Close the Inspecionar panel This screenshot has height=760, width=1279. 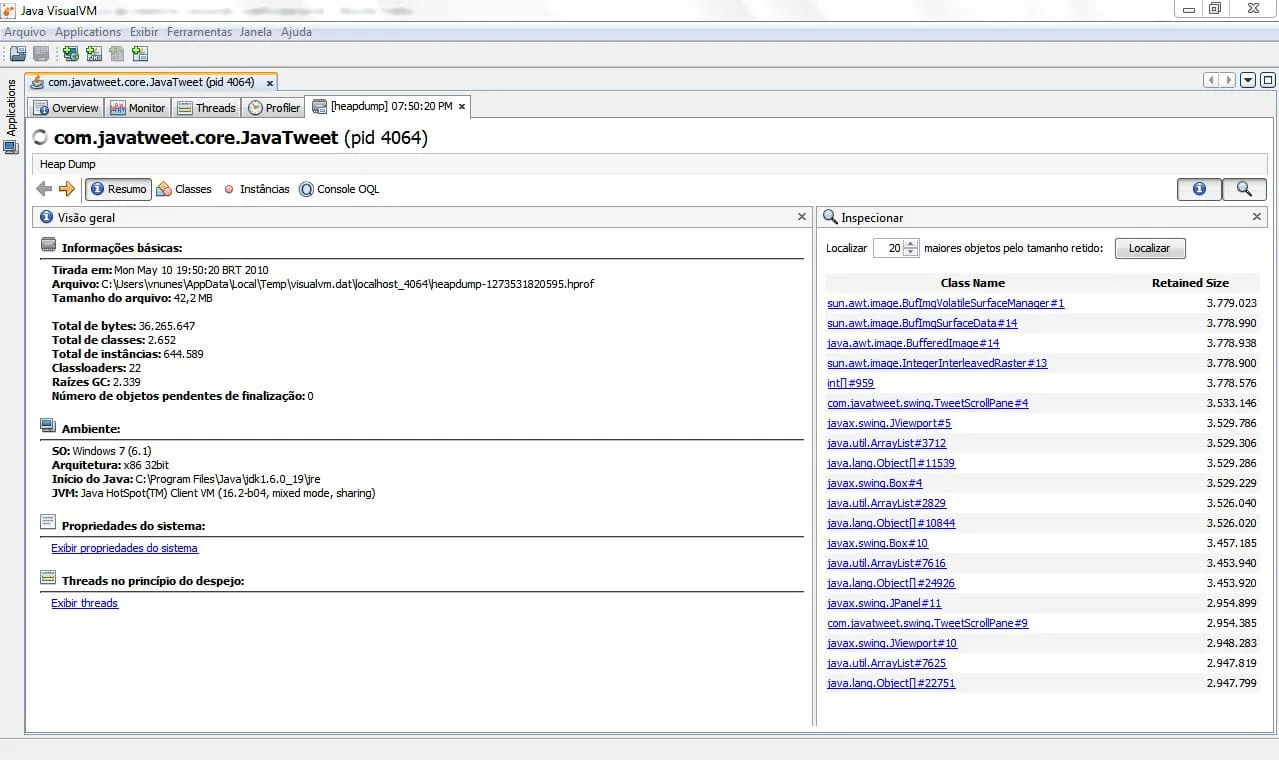pyautogui.click(x=1257, y=217)
